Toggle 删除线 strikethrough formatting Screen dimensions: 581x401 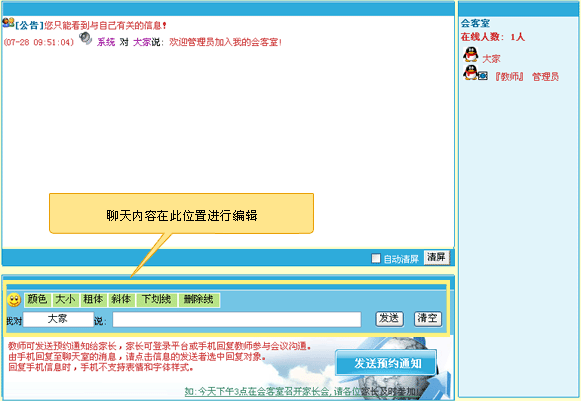[199, 299]
